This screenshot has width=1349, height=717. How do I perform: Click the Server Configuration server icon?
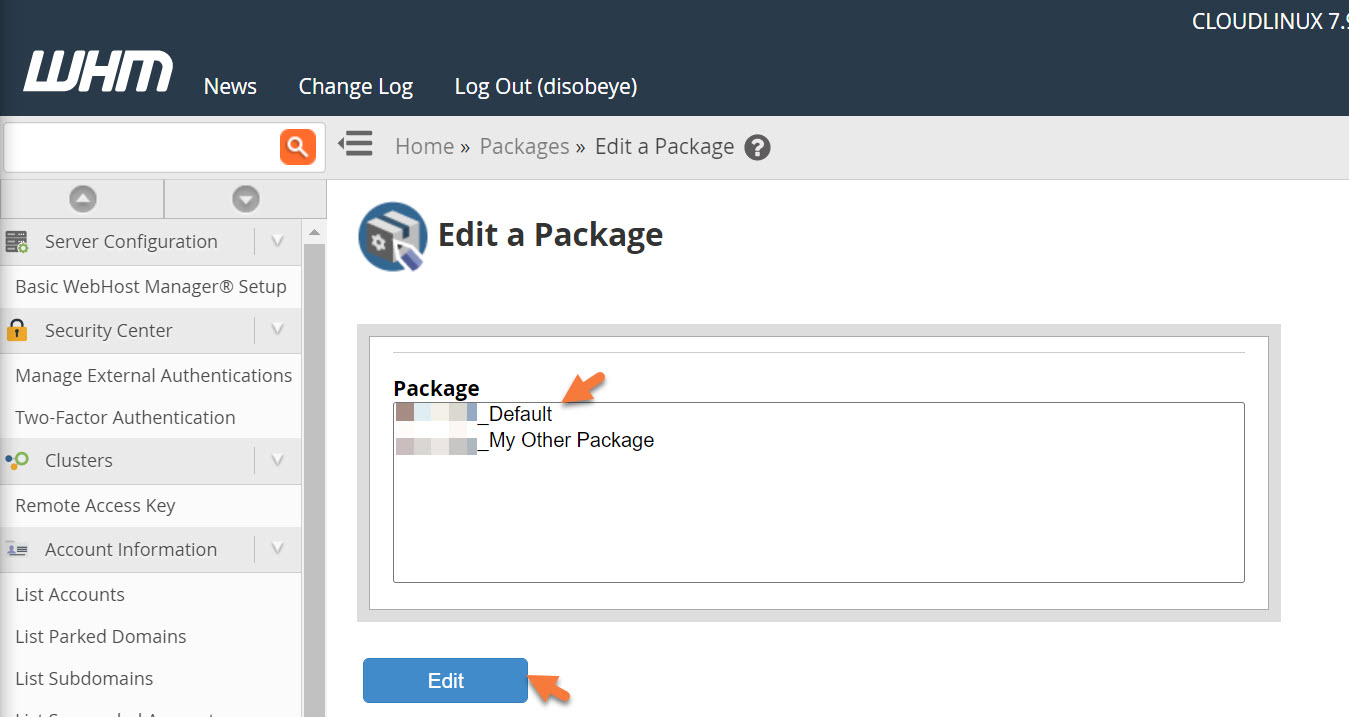pyautogui.click(x=17, y=241)
